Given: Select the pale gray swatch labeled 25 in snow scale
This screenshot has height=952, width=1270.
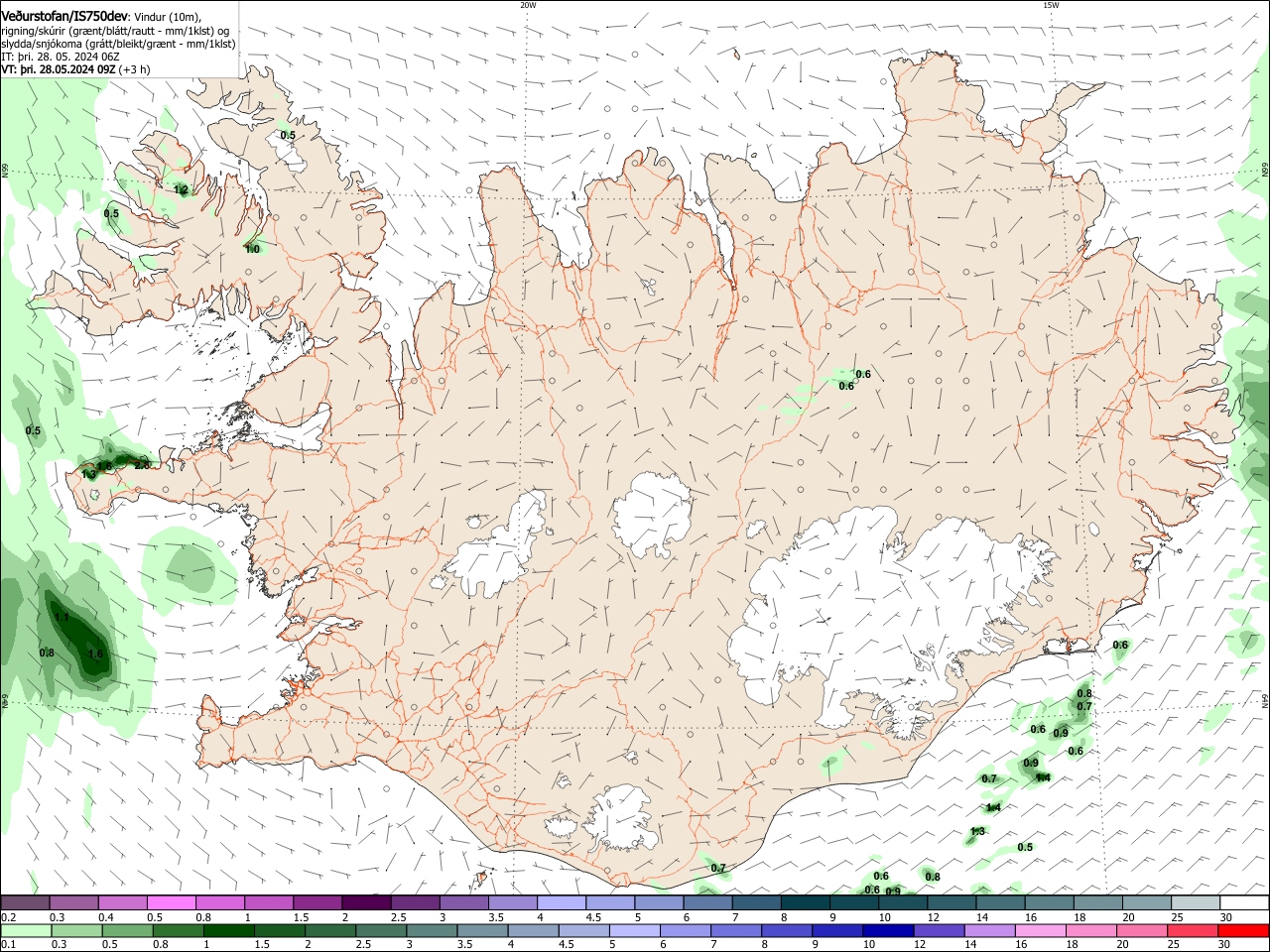Looking at the screenshot, I should (x=1196, y=903).
